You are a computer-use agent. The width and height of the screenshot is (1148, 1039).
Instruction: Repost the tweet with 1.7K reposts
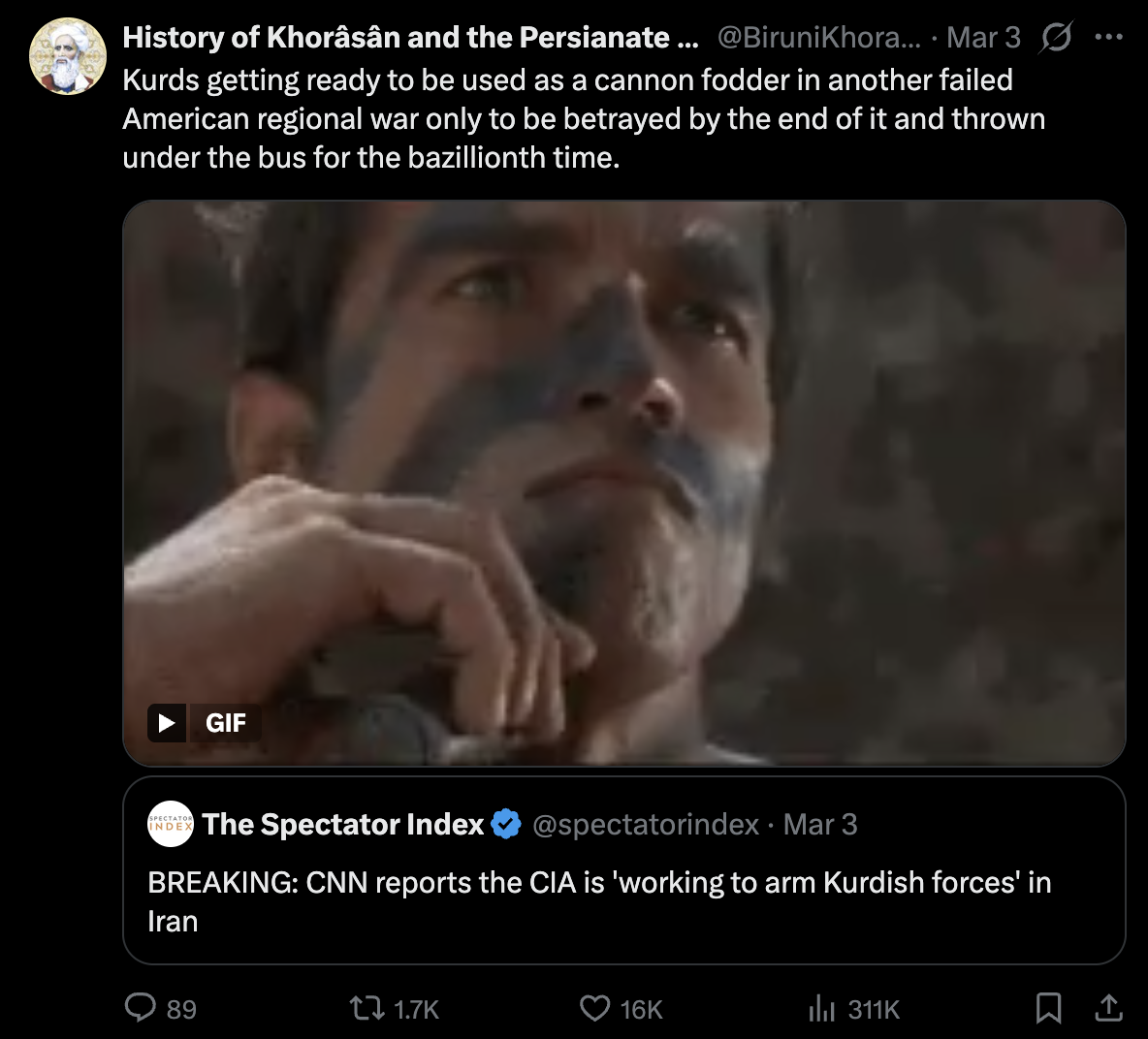pyautogui.click(x=367, y=1009)
